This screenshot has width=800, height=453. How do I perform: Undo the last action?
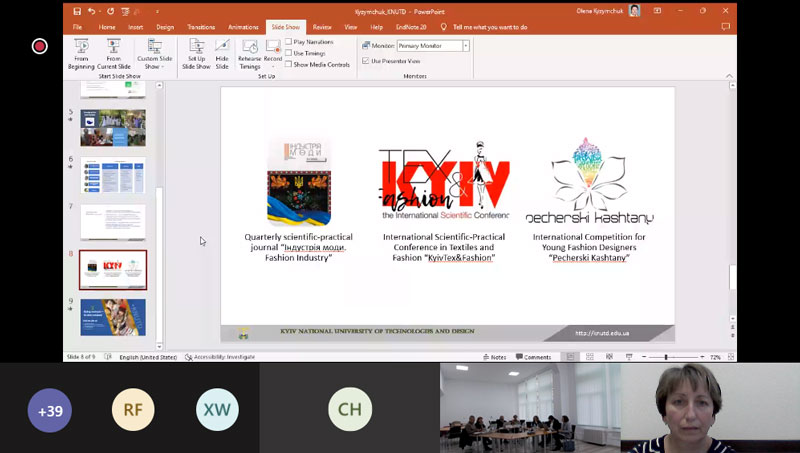pos(91,11)
